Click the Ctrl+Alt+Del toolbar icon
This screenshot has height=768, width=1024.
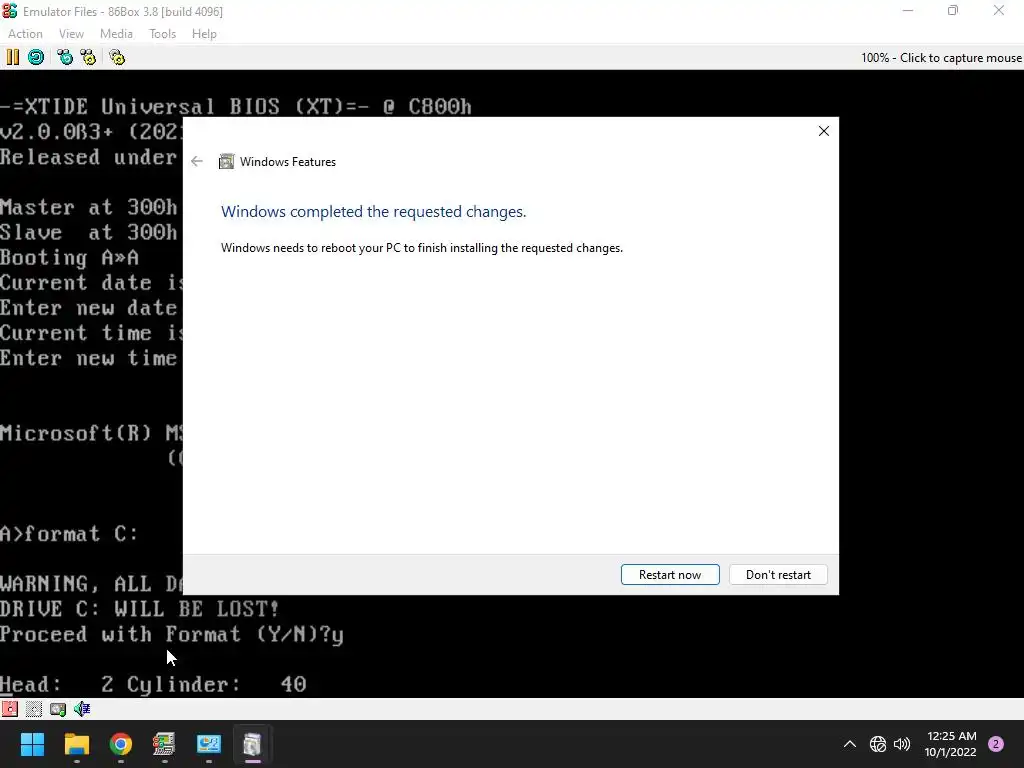(x=65, y=57)
